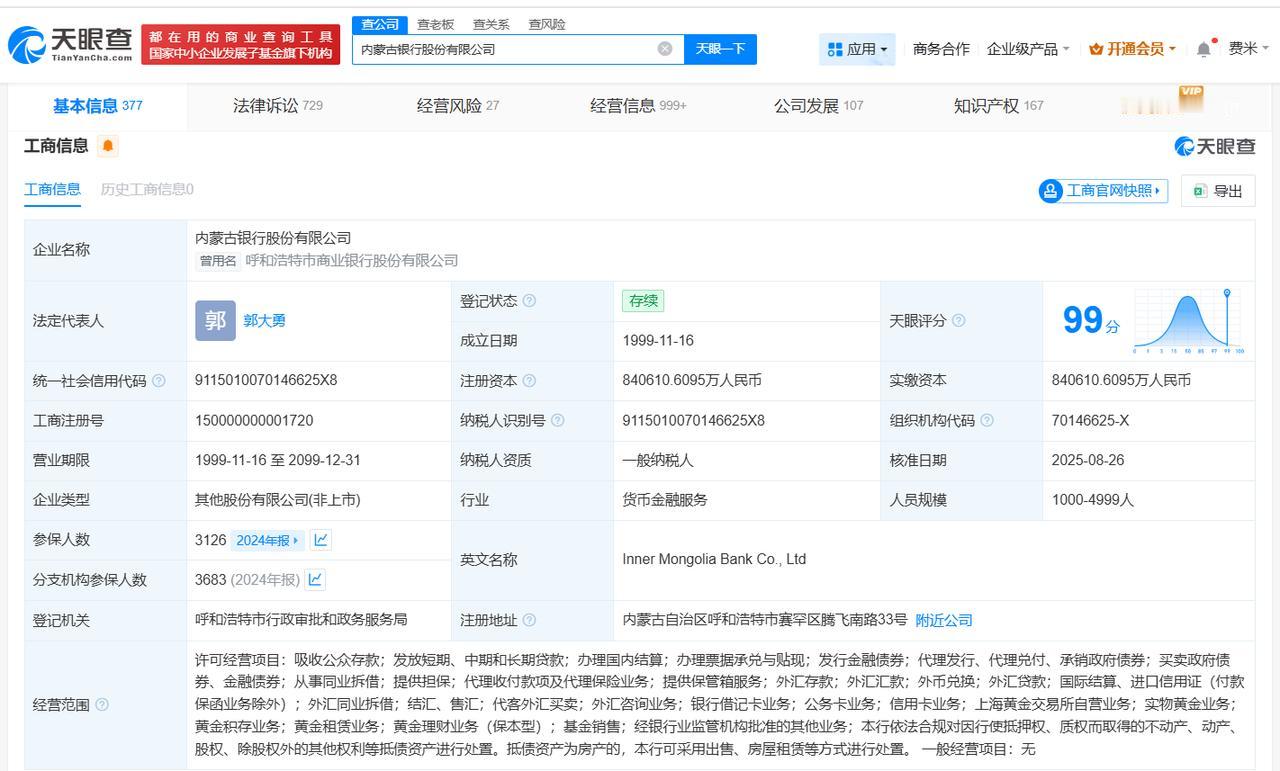This screenshot has height=771, width=1280.
Task: Open 附近公司 nearby companies link
Action: [943, 620]
